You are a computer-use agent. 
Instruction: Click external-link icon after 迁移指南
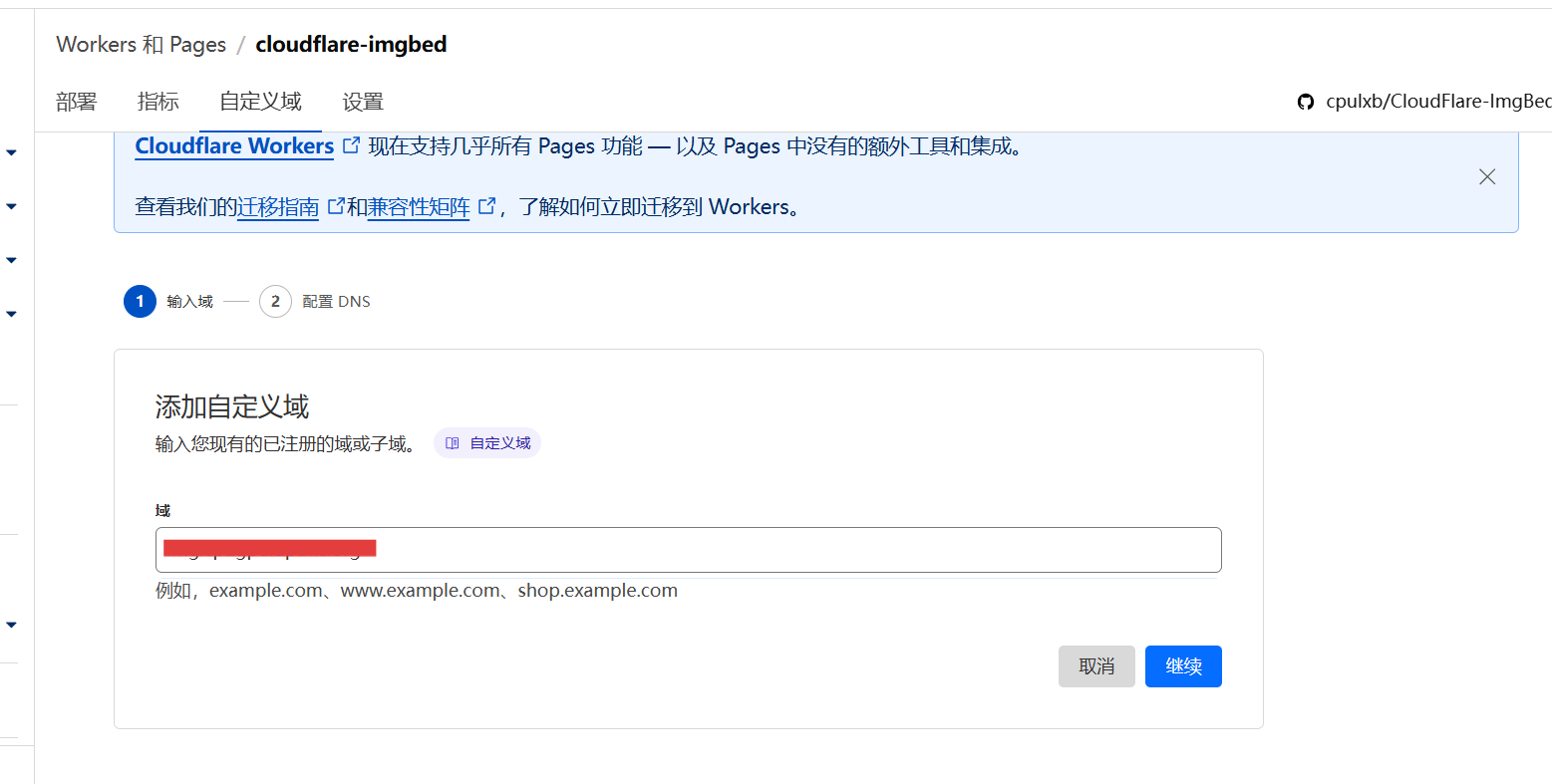pos(336,206)
